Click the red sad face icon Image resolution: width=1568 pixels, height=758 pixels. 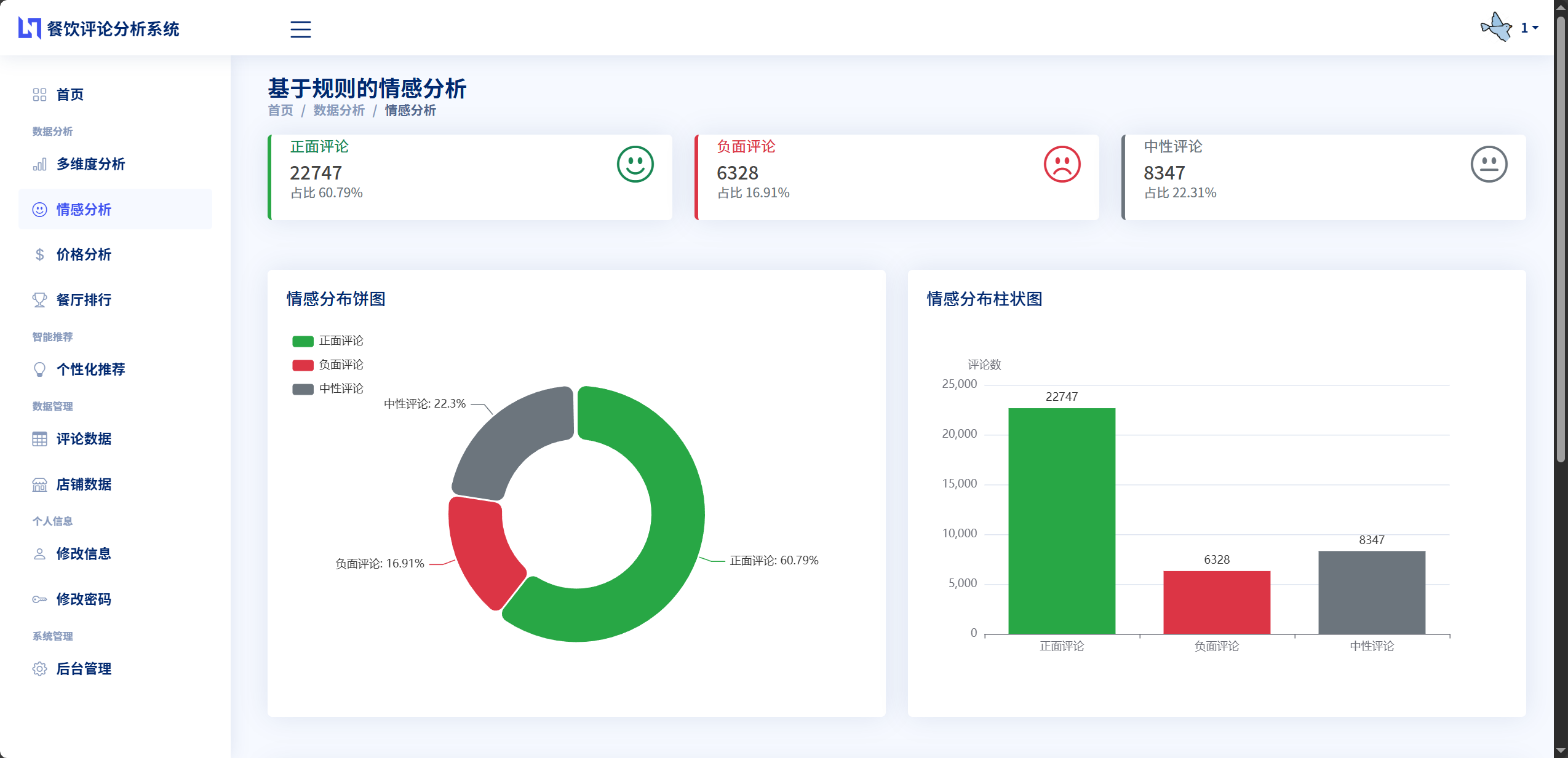(1062, 164)
